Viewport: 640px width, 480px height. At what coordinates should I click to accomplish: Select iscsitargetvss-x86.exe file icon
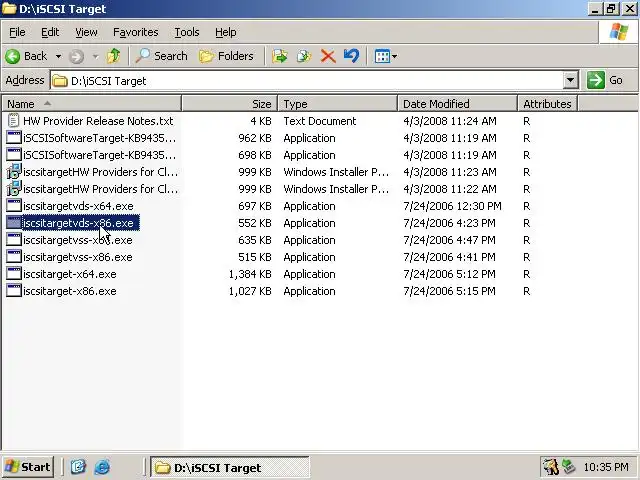point(13,257)
